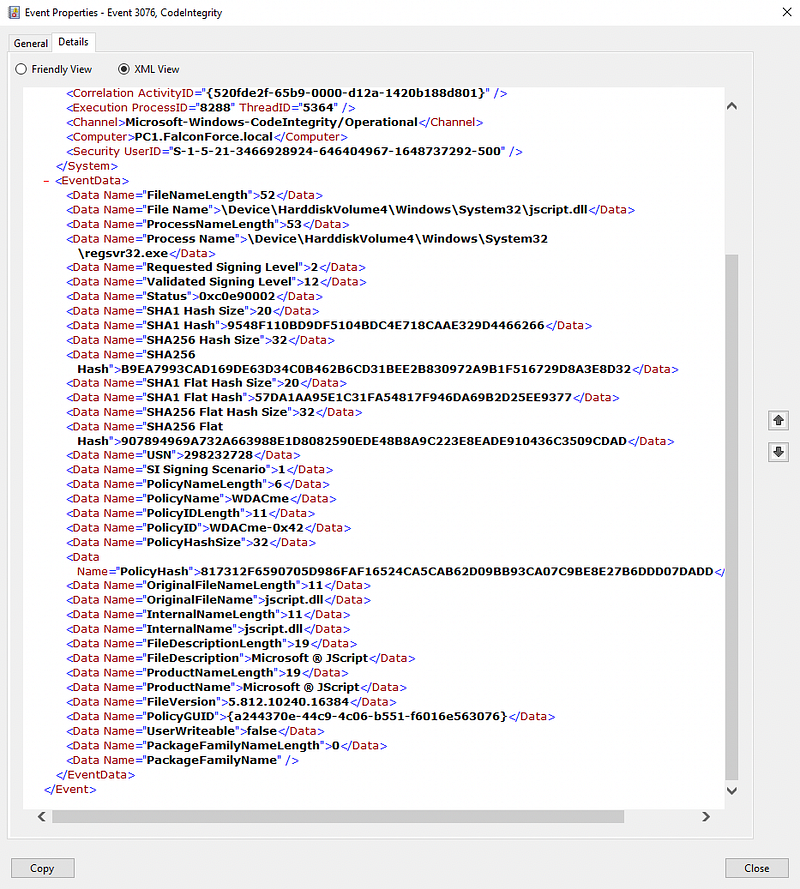The image size is (800, 889).
Task: Click the empty PackageFamilyName Data line
Action: 183,760
